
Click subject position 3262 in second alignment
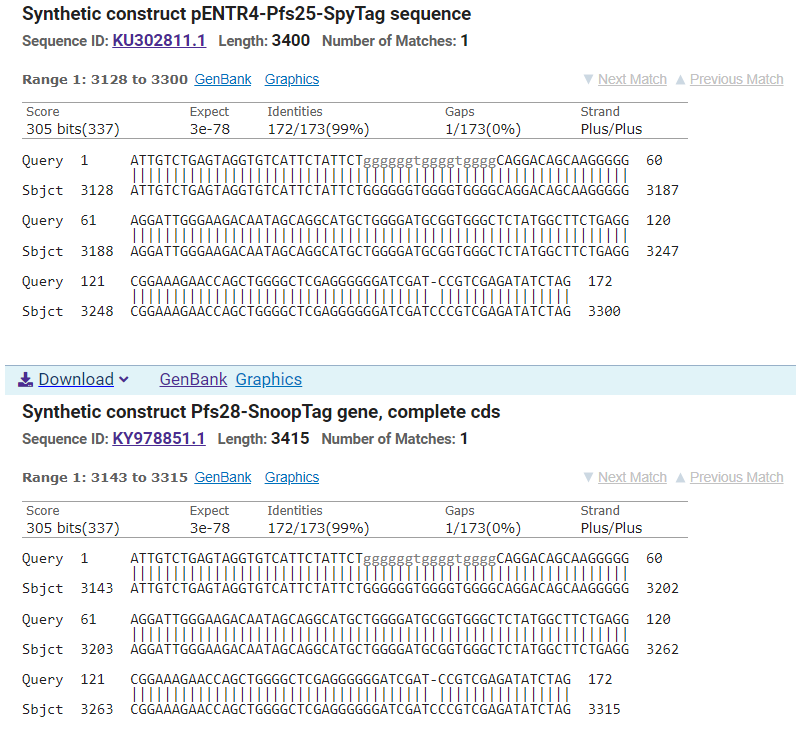pos(662,650)
